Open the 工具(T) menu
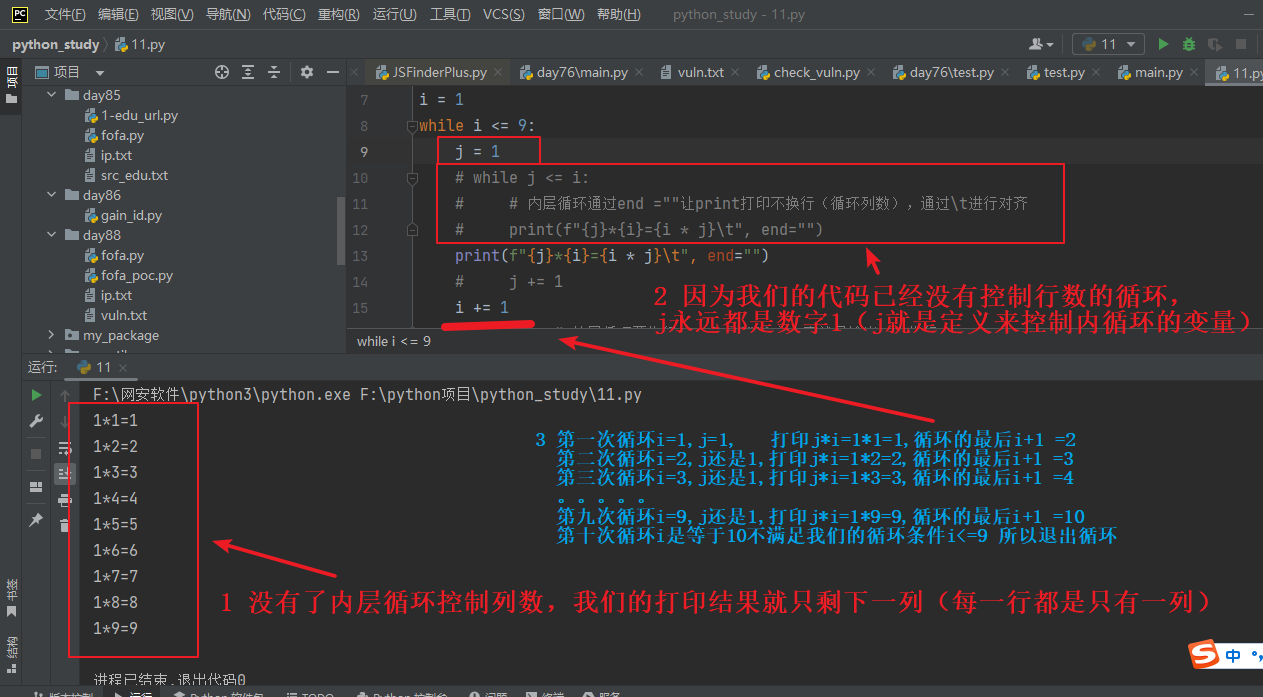Image resolution: width=1263 pixels, height=697 pixels. [x=449, y=14]
